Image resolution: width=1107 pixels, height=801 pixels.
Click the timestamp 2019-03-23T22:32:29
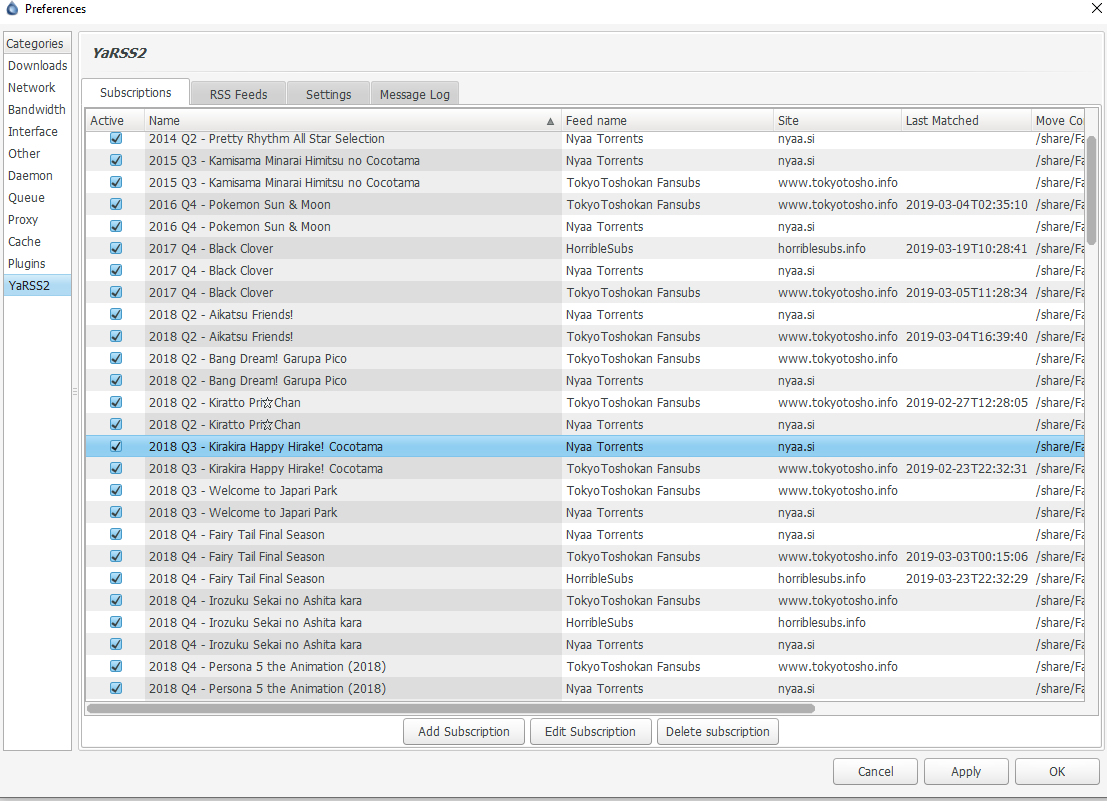pyautogui.click(x=967, y=579)
